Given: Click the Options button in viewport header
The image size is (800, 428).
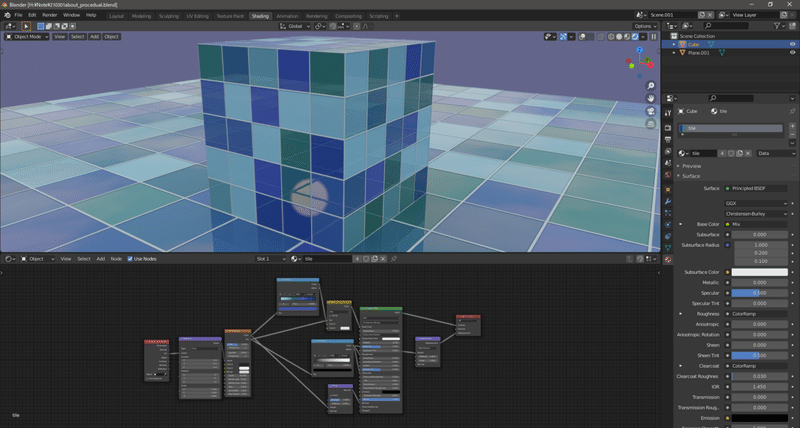Looking at the screenshot, I should (645, 26).
